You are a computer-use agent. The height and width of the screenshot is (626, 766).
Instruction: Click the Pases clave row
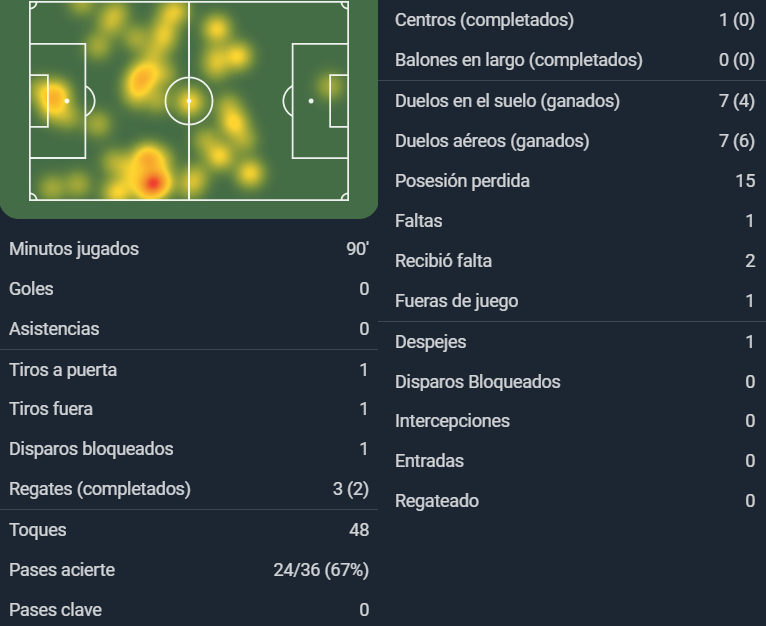(x=189, y=610)
